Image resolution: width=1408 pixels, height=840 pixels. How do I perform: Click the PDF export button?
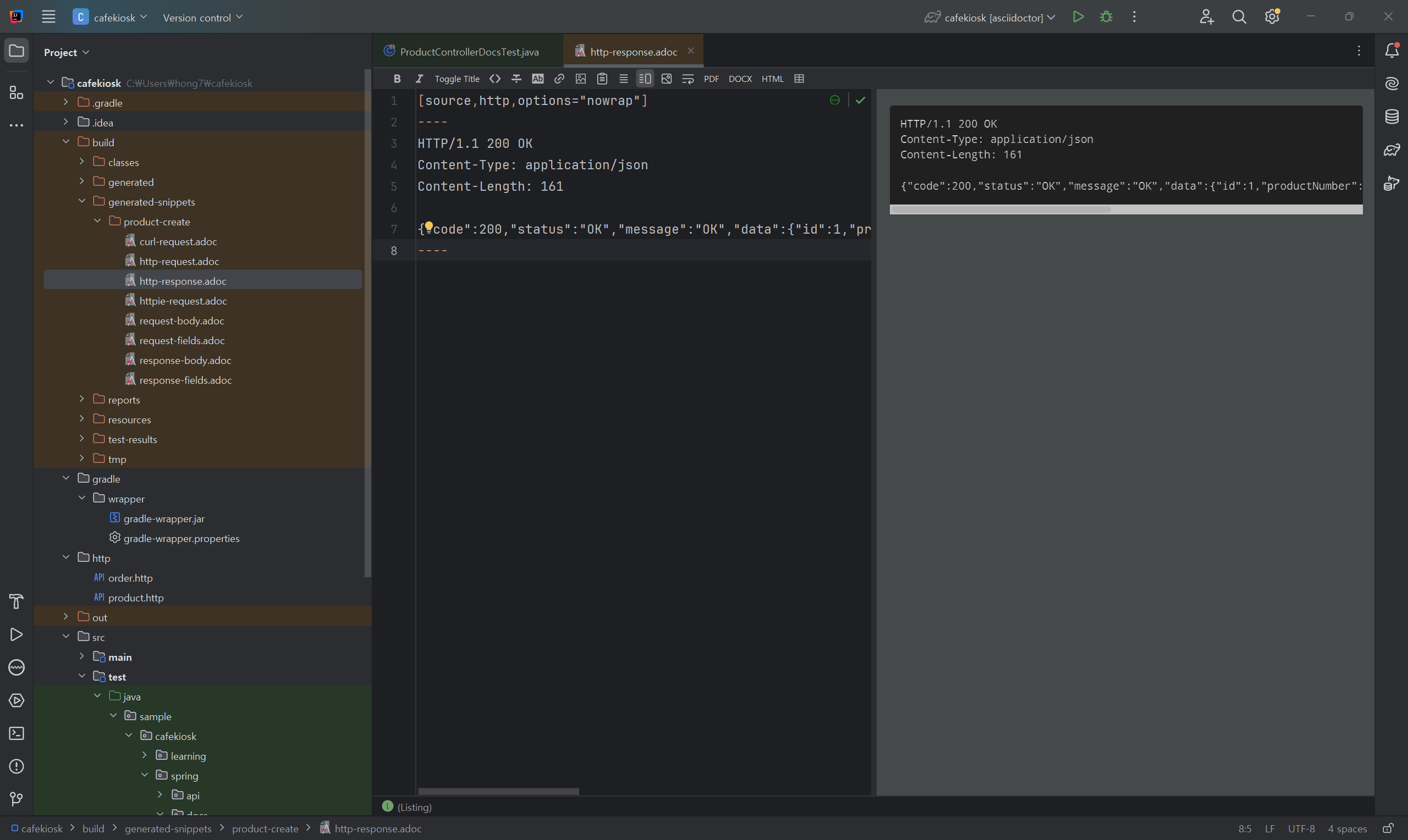coord(711,79)
